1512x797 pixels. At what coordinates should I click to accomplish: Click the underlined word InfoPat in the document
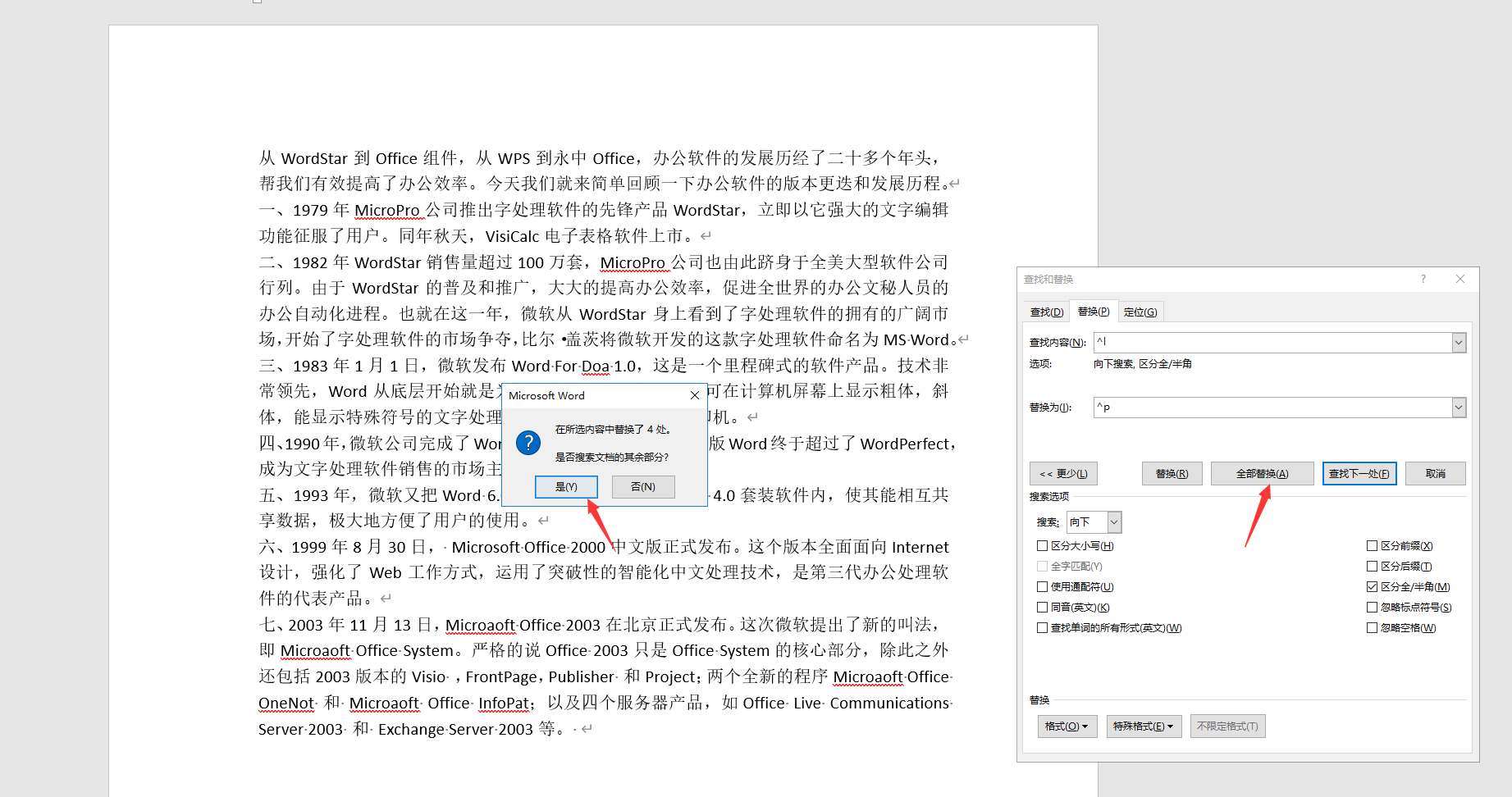(x=504, y=704)
